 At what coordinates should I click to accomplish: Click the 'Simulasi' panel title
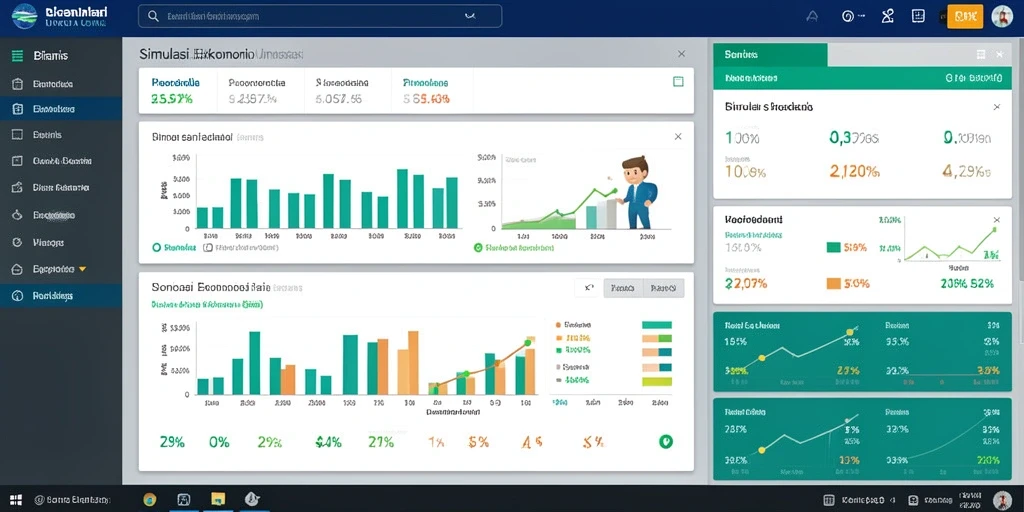(x=222, y=55)
